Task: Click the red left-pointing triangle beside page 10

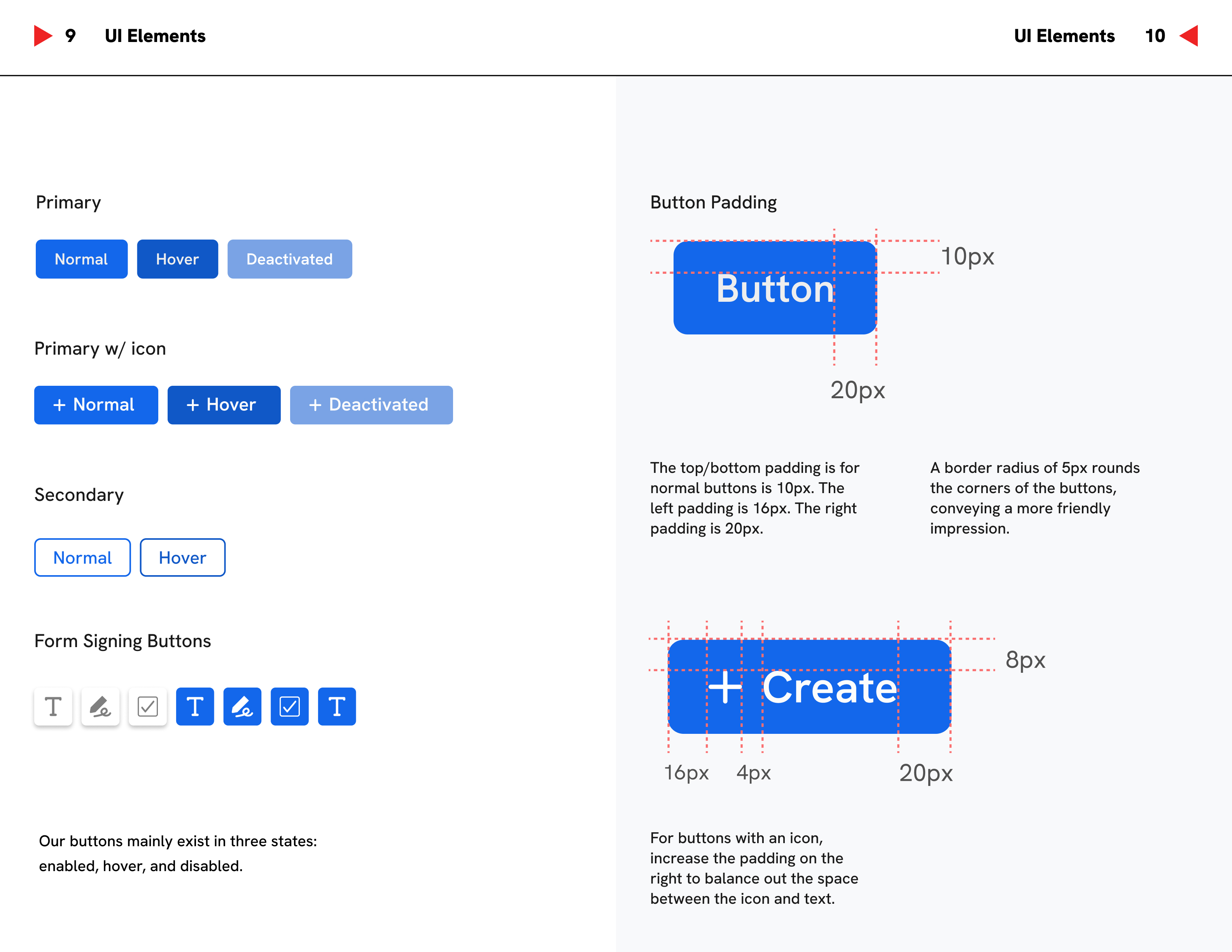Action: [x=1190, y=36]
